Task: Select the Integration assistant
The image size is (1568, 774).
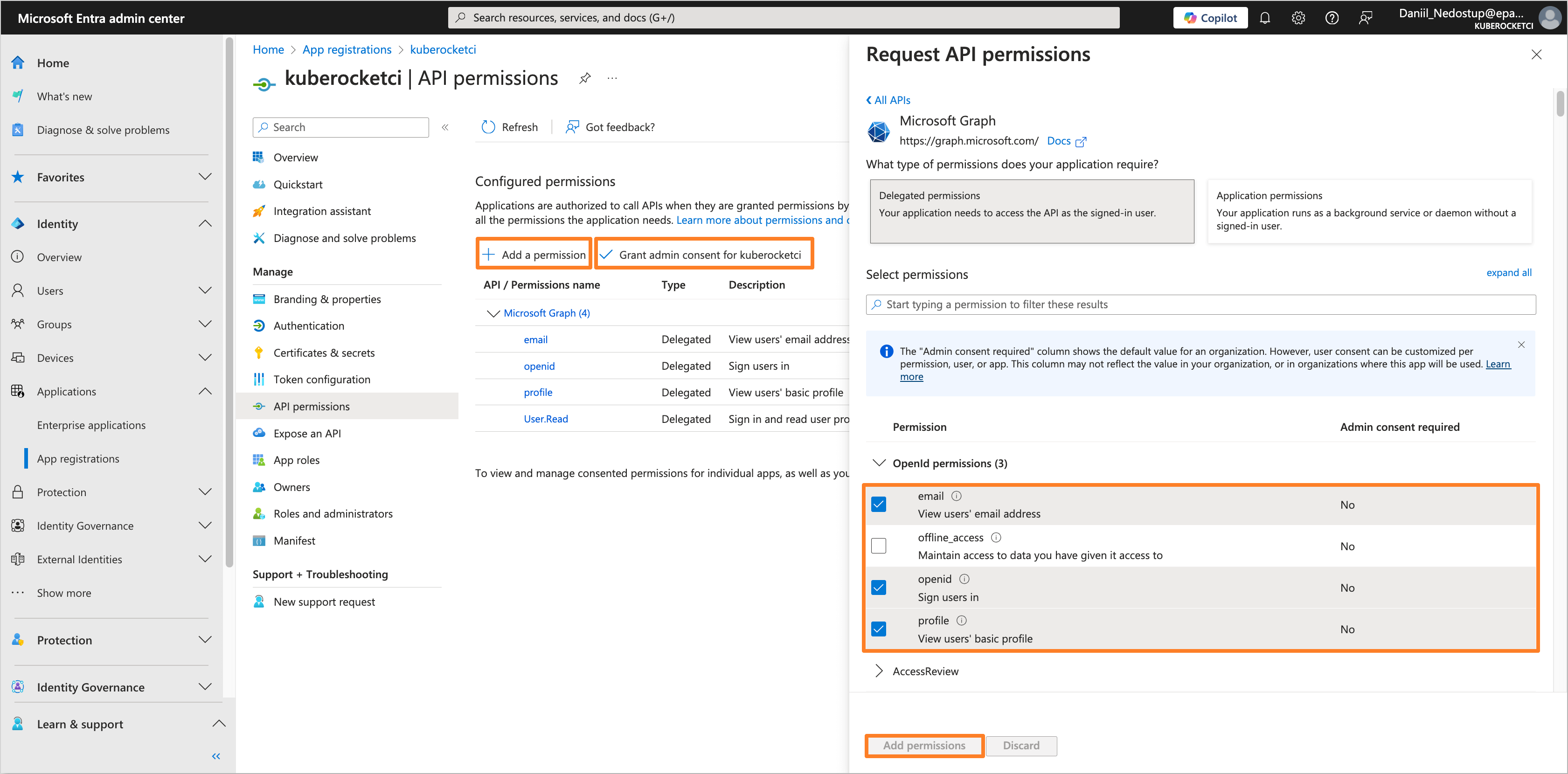Action: [x=322, y=211]
